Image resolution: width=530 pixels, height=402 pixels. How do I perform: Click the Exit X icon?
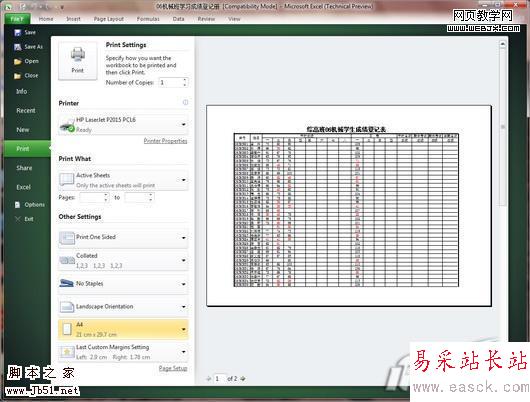(x=18, y=219)
